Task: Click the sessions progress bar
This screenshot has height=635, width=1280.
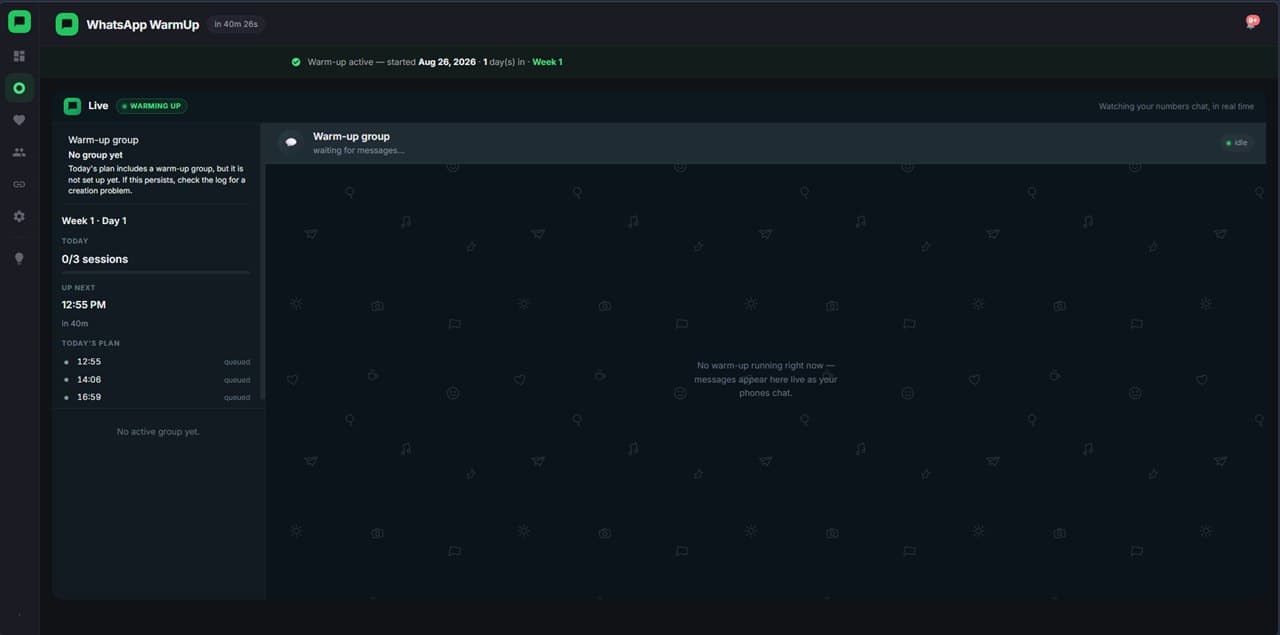Action: pyautogui.click(x=156, y=272)
